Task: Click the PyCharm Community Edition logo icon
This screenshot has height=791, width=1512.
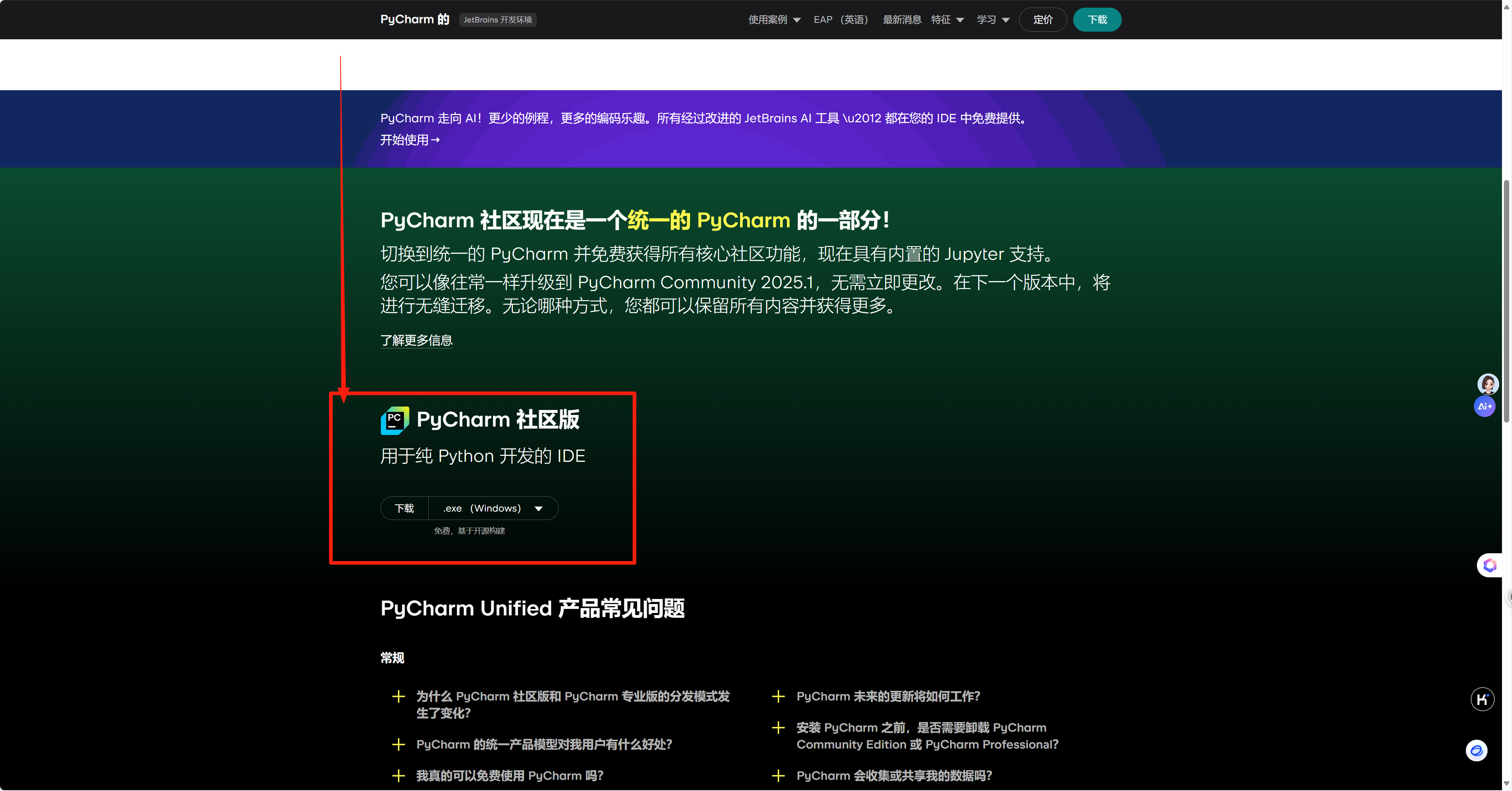Action: point(394,420)
